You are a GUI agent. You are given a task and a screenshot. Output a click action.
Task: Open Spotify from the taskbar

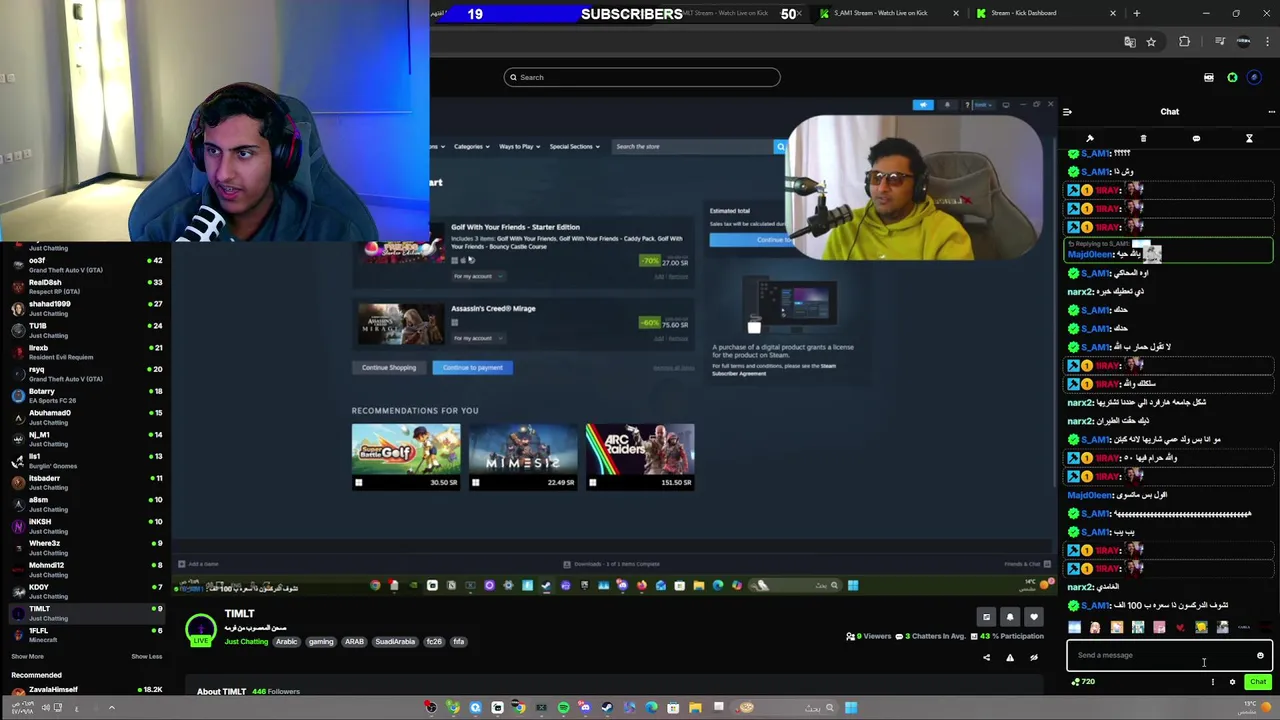pos(563,708)
